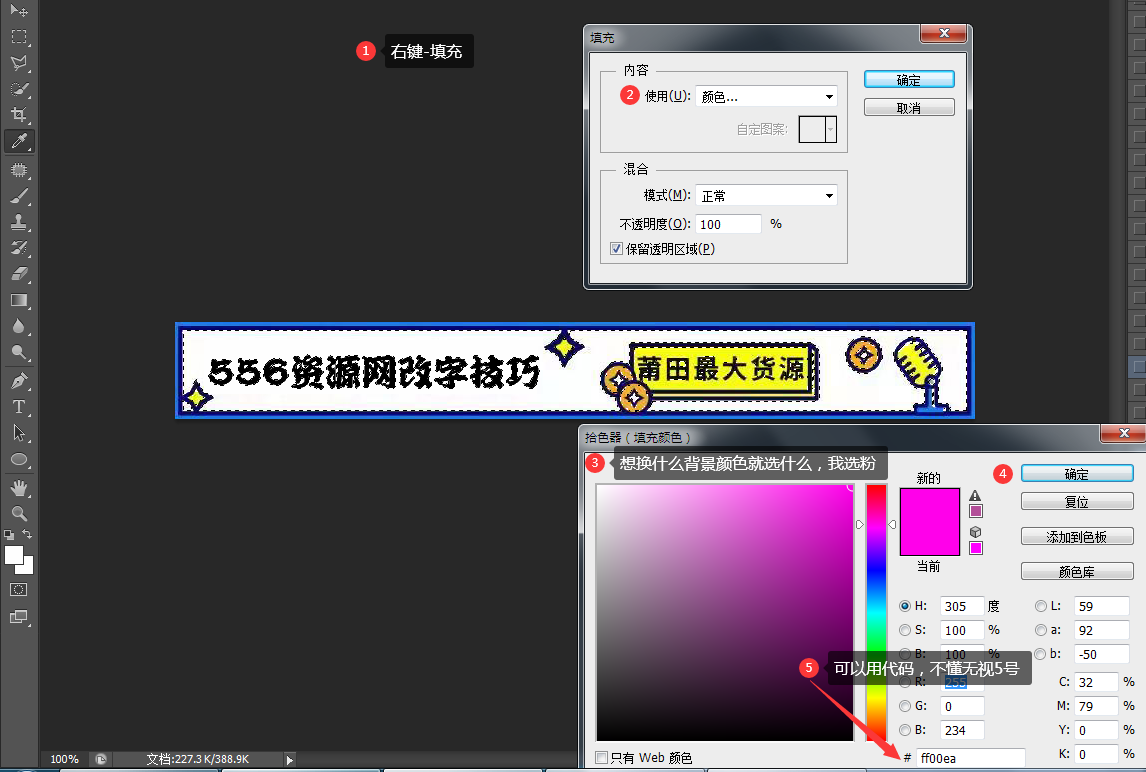Select the Rectangular Marquee tool
Screen dimensions: 1146x772
tap(19, 37)
